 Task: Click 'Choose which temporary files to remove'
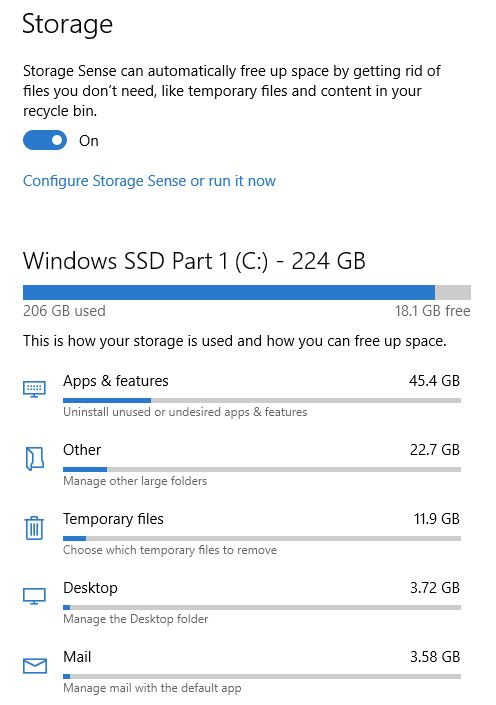(x=170, y=550)
